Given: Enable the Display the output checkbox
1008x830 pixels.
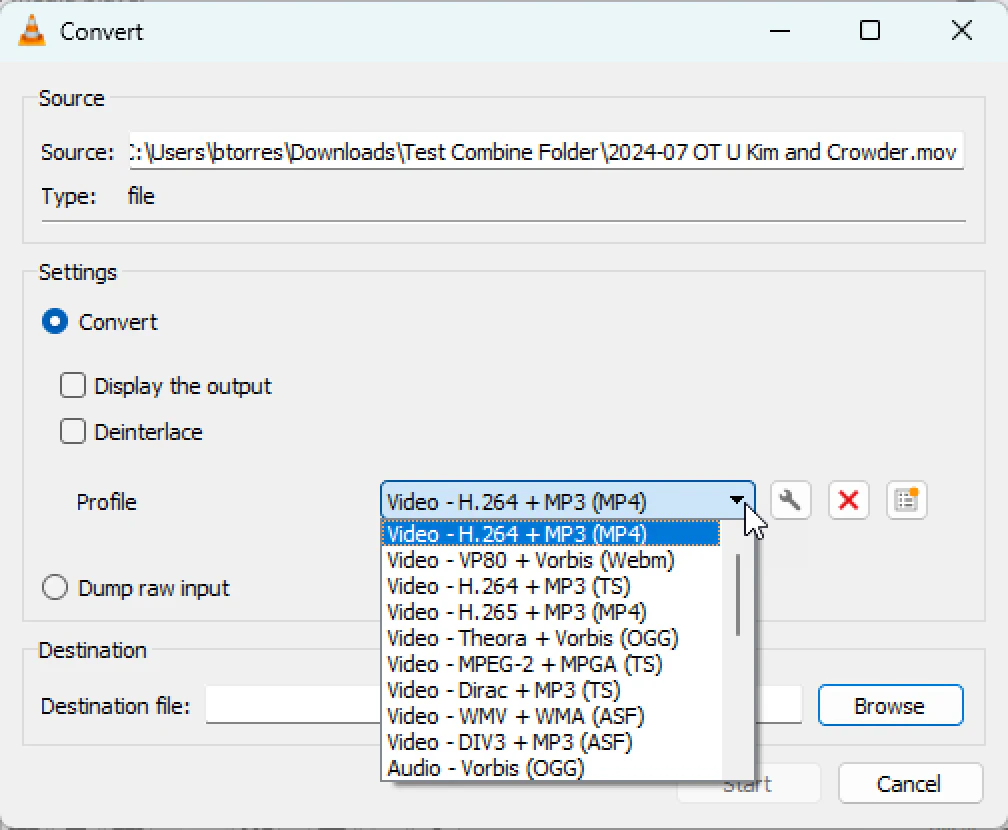Looking at the screenshot, I should tap(73, 385).
